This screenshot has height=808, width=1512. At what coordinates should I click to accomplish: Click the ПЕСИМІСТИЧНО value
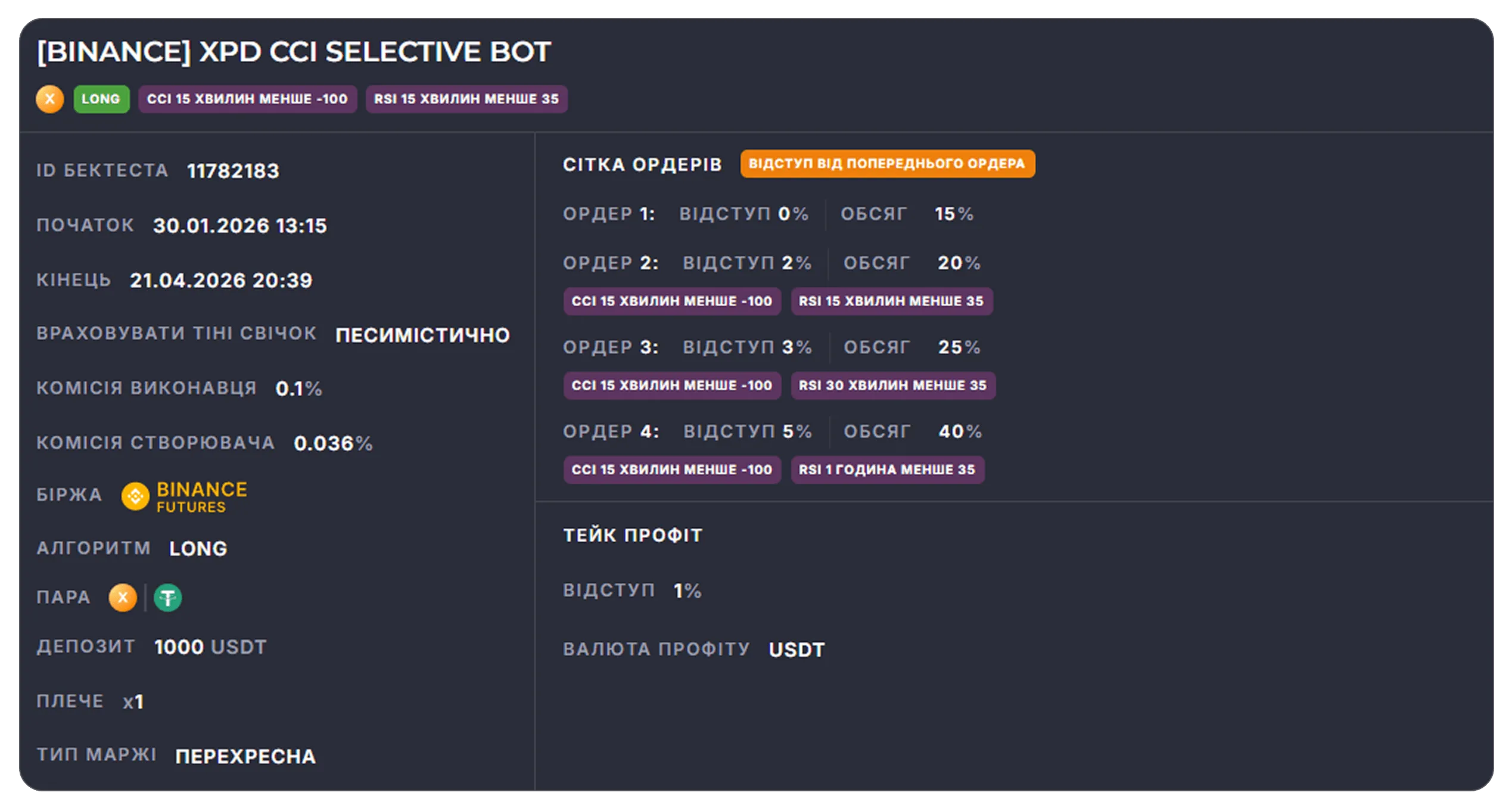point(422,335)
